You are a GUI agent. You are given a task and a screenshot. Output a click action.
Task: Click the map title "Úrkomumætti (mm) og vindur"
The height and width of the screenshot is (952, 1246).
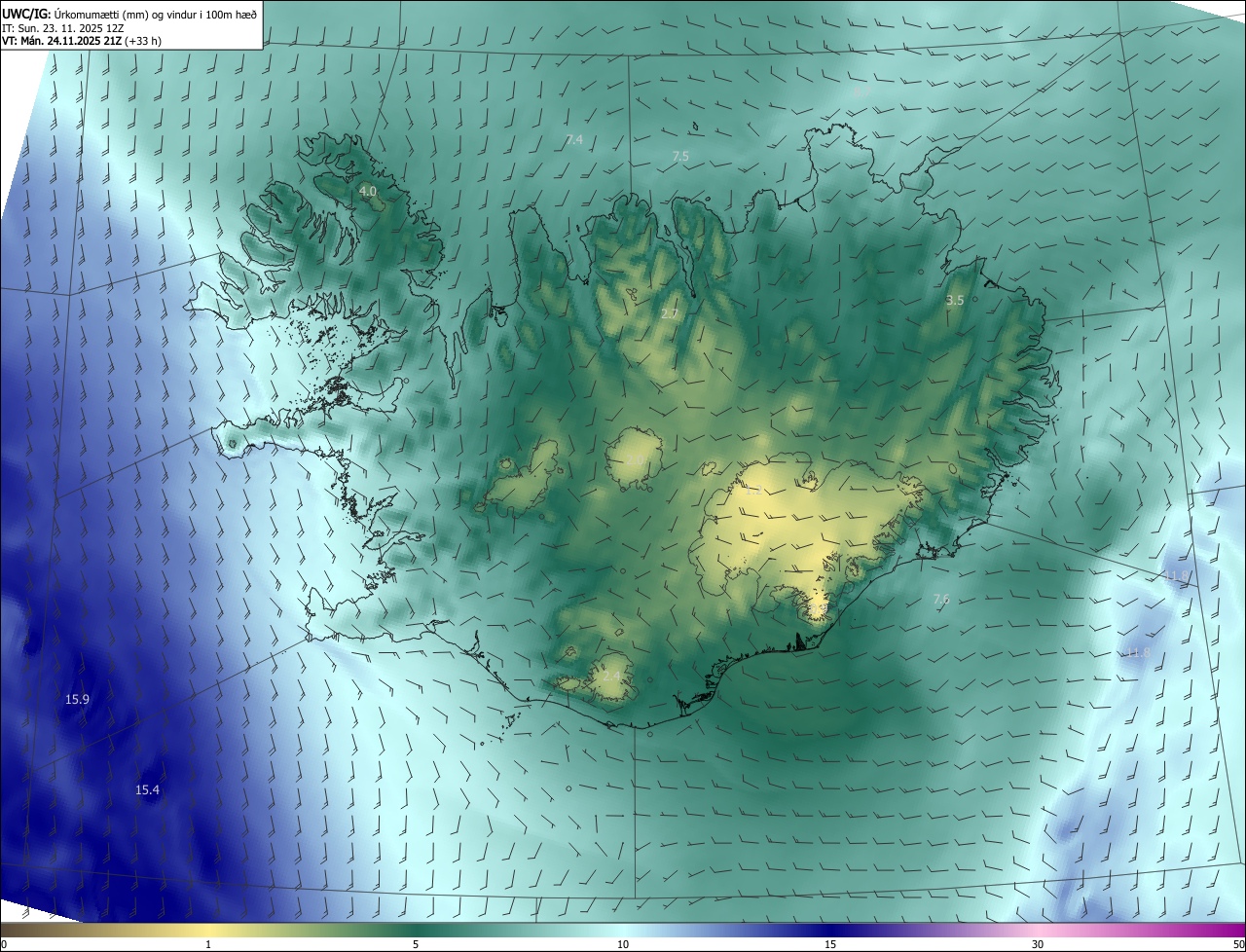click(125, 14)
